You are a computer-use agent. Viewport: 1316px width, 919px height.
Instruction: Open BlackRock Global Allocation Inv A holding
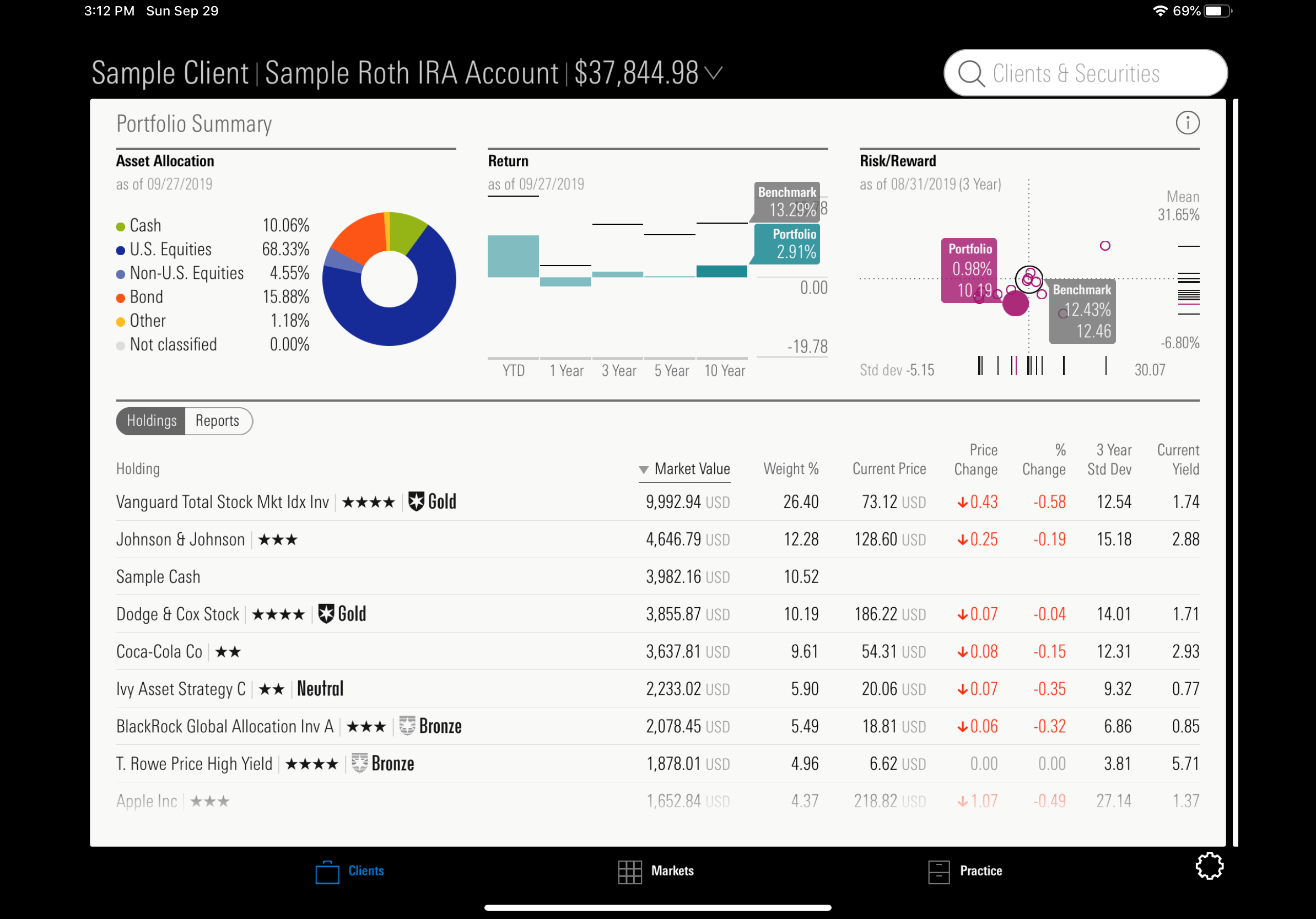[225, 727]
